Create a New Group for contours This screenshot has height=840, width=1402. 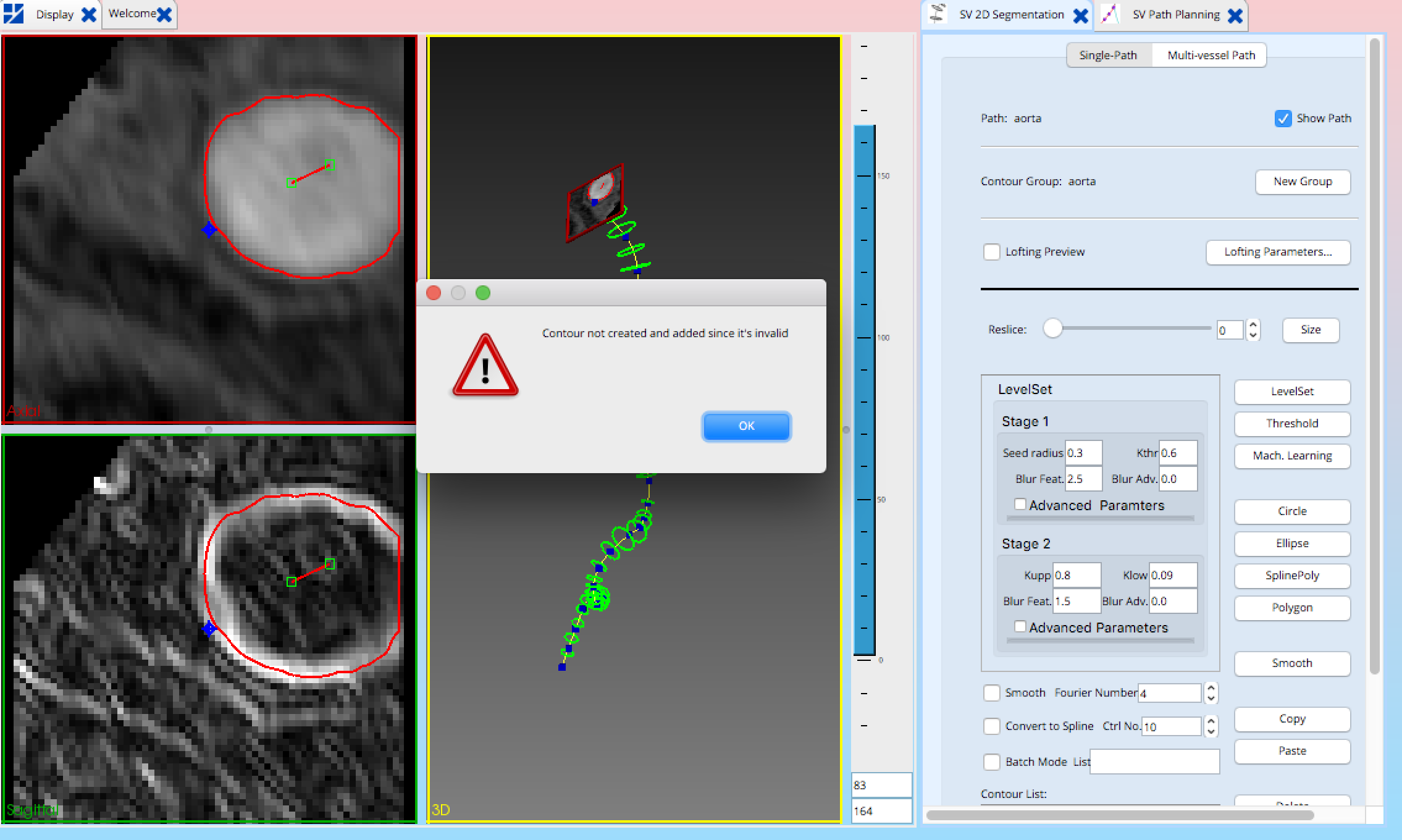1302,181
